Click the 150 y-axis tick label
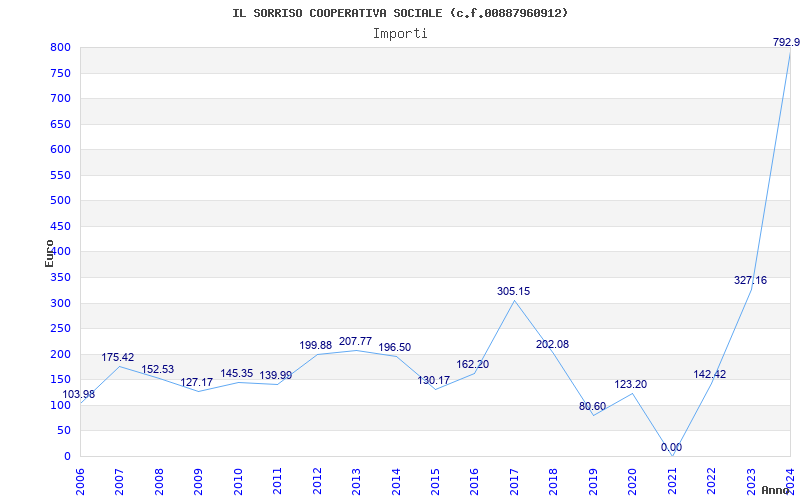The image size is (800, 500). [x=60, y=380]
